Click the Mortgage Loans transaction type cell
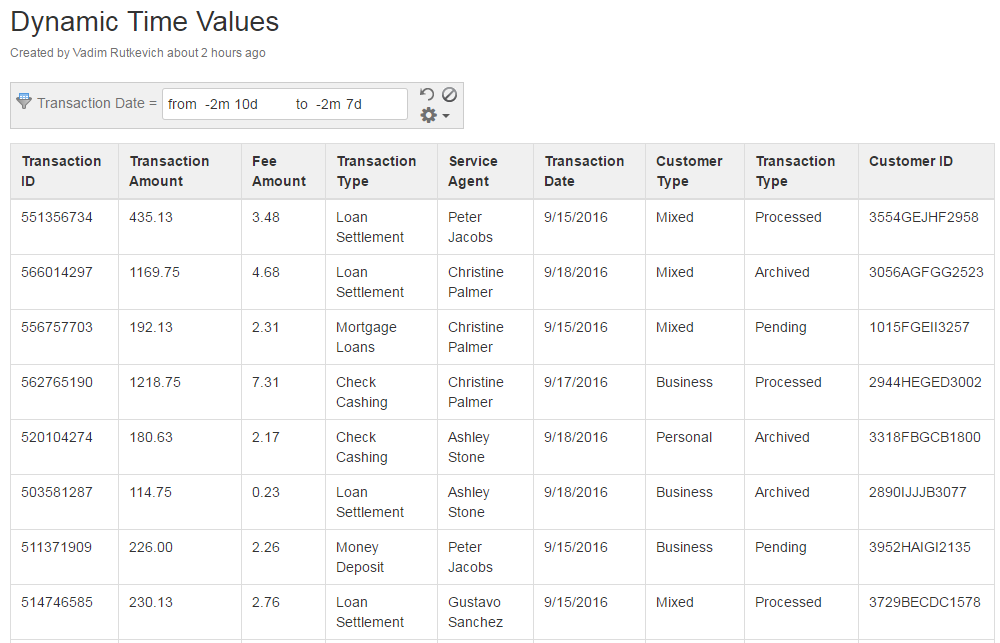Screen dimensions: 1000x643 tap(366, 337)
